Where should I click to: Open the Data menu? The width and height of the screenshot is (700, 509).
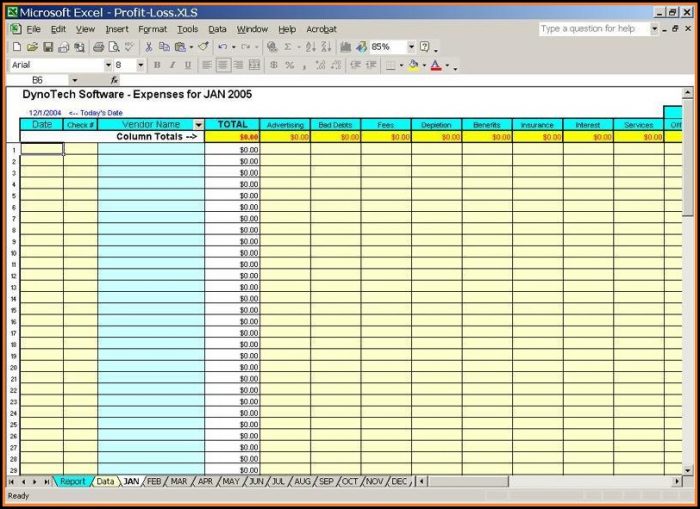[217, 29]
